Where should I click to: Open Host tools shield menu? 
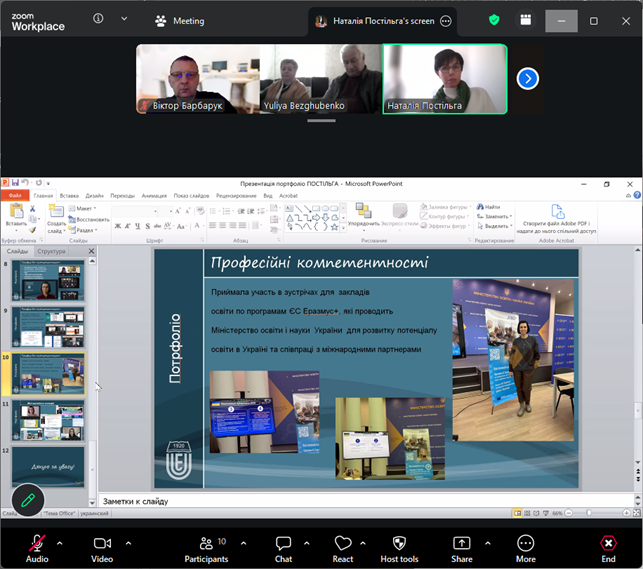click(399, 549)
